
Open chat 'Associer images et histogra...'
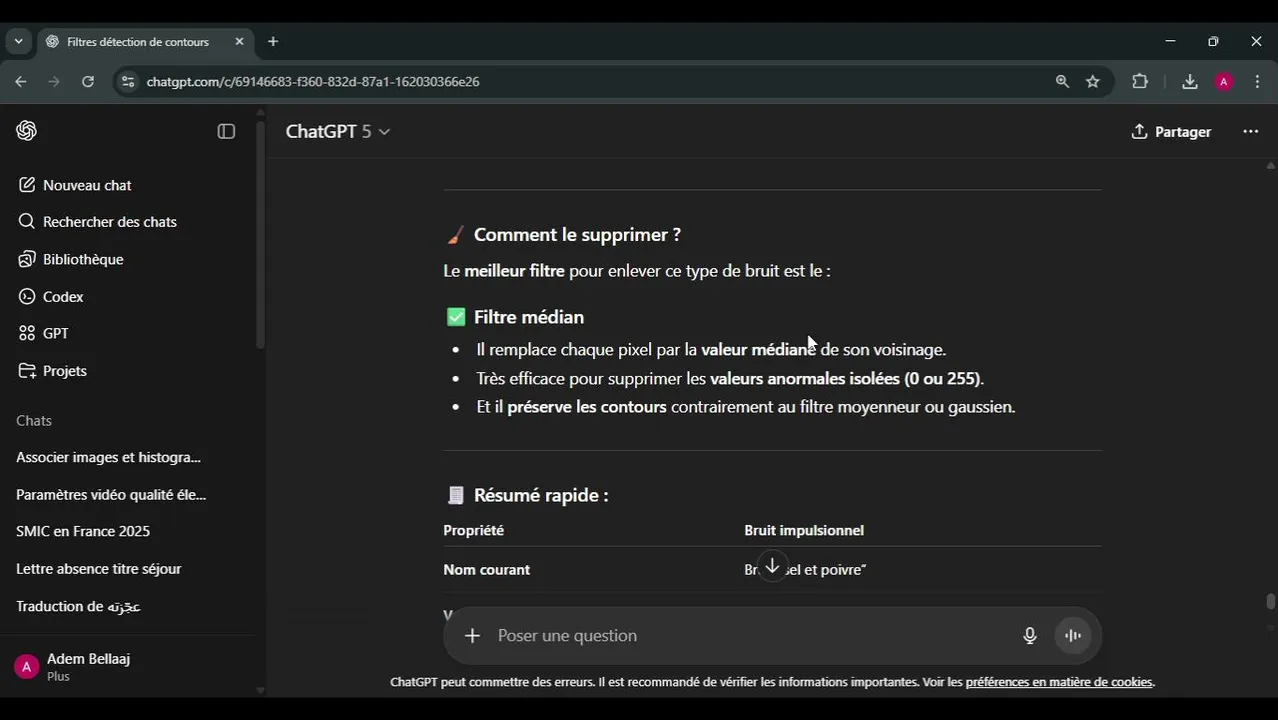(x=108, y=457)
